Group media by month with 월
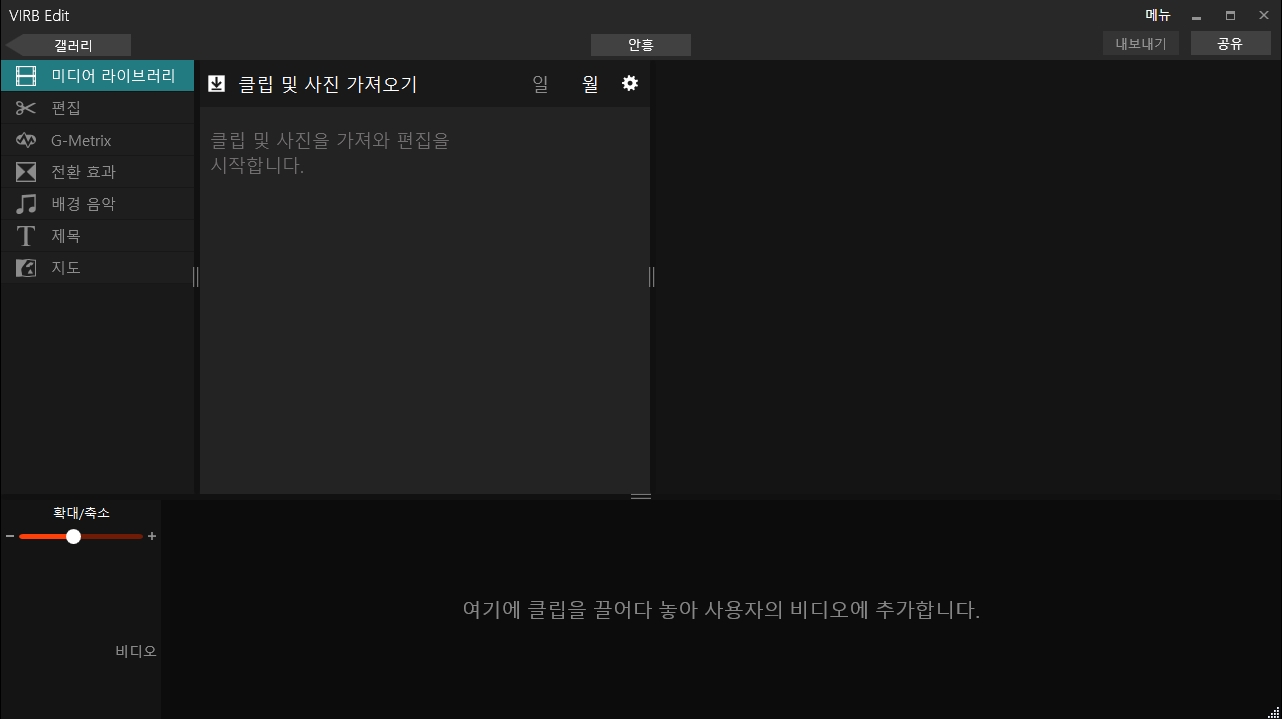The height and width of the screenshot is (719, 1282). 590,84
